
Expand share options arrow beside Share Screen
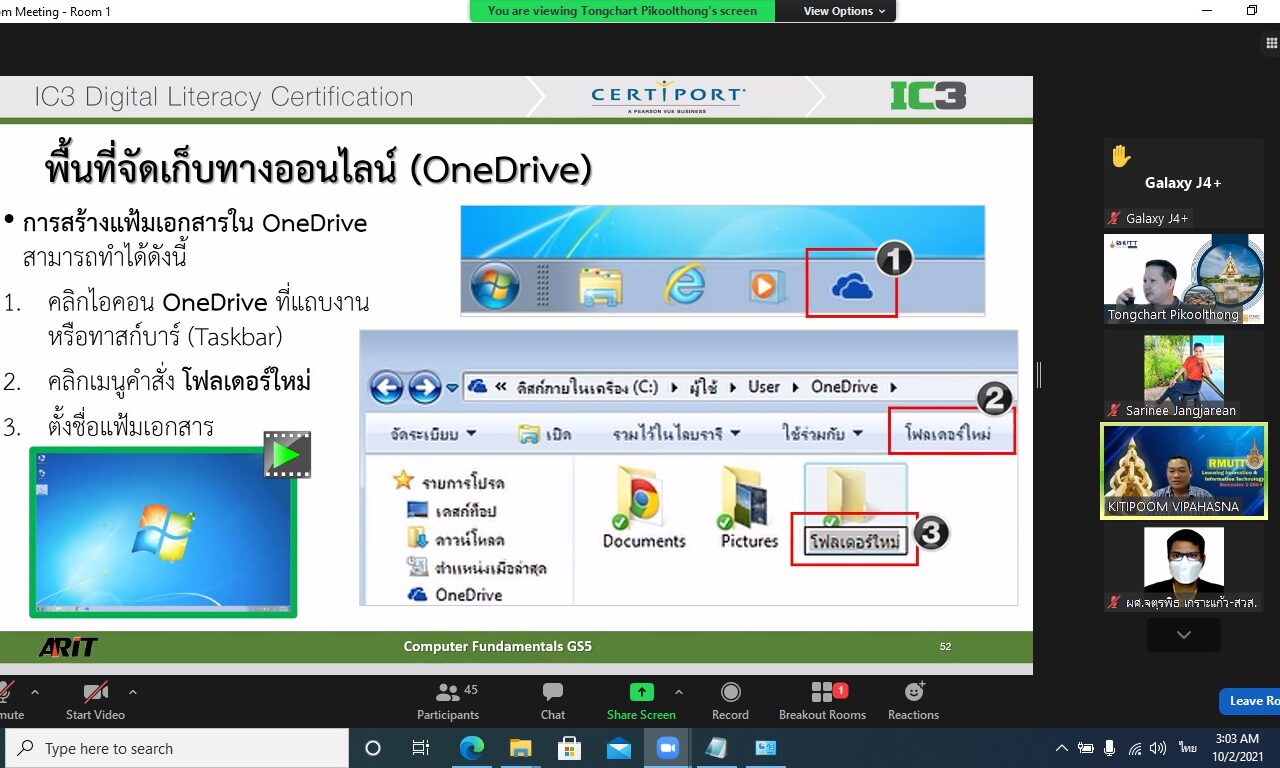click(679, 691)
